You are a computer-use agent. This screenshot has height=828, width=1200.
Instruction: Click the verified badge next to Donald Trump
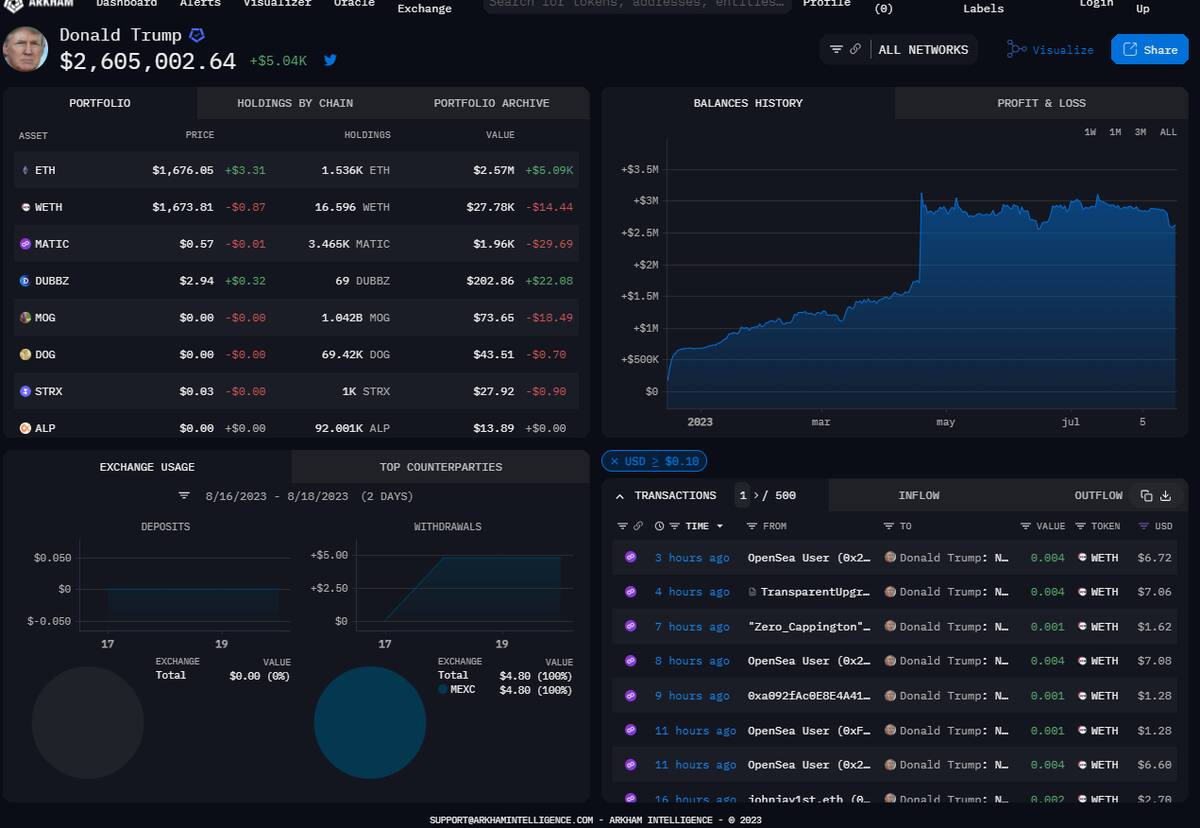(197, 35)
